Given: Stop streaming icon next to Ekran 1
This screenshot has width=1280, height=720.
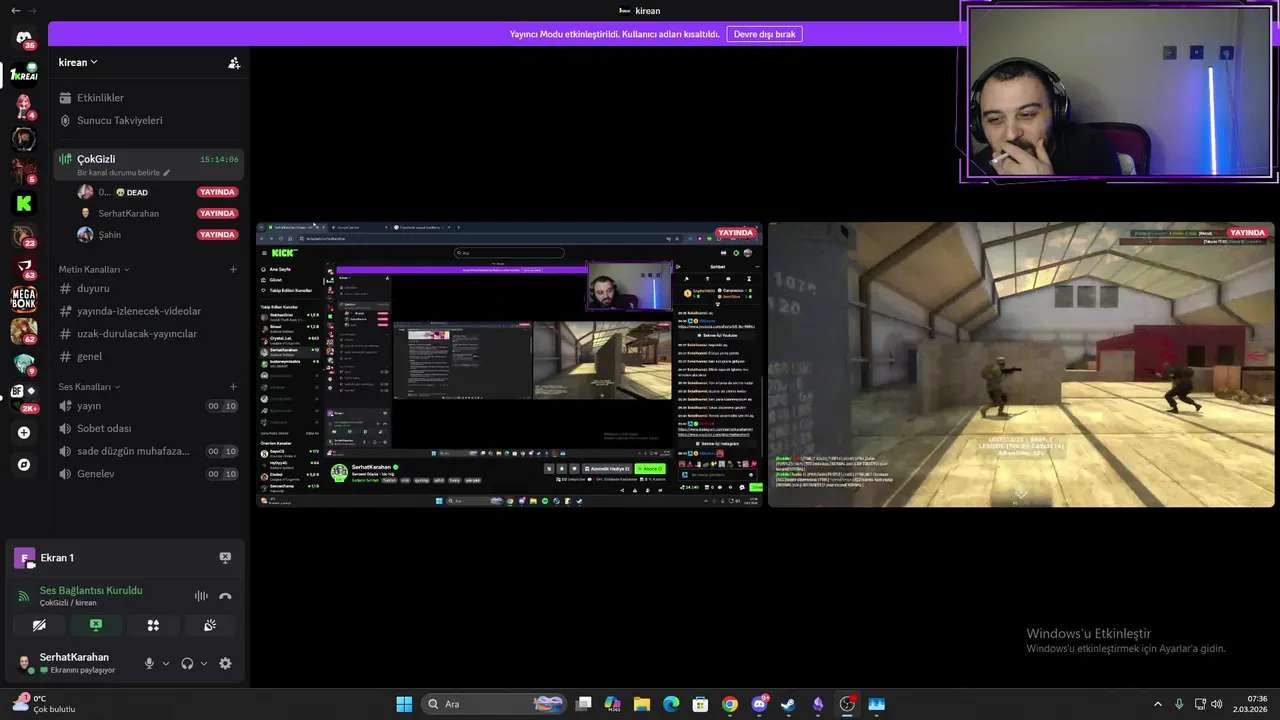Looking at the screenshot, I should click(x=225, y=558).
